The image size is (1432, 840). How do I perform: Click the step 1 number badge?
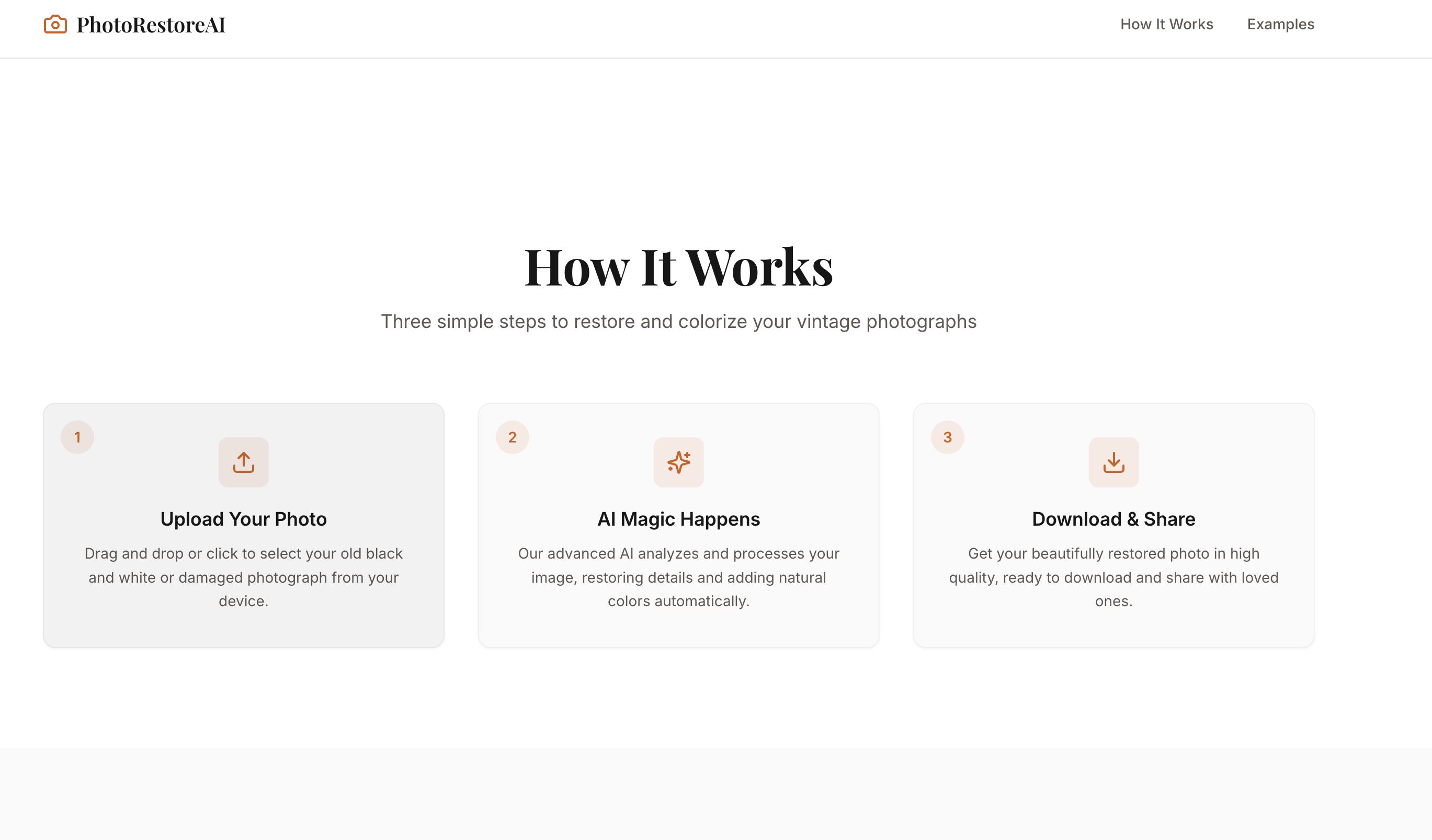point(77,437)
